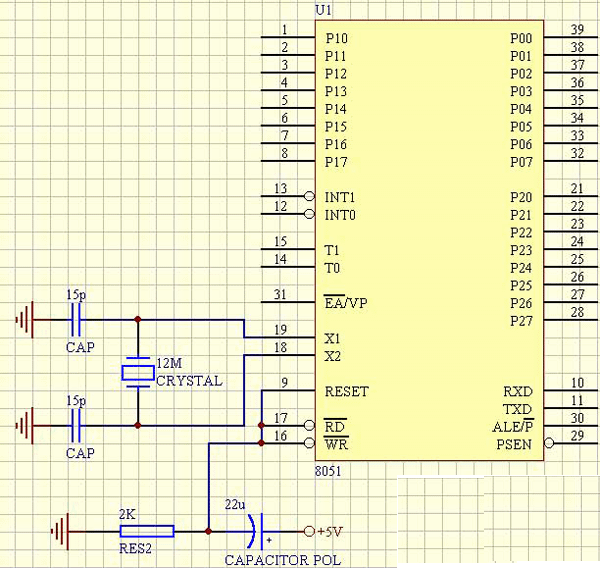This screenshot has height=568, width=600.
Task: Click the CRYSTAL component label
Action: (189, 381)
